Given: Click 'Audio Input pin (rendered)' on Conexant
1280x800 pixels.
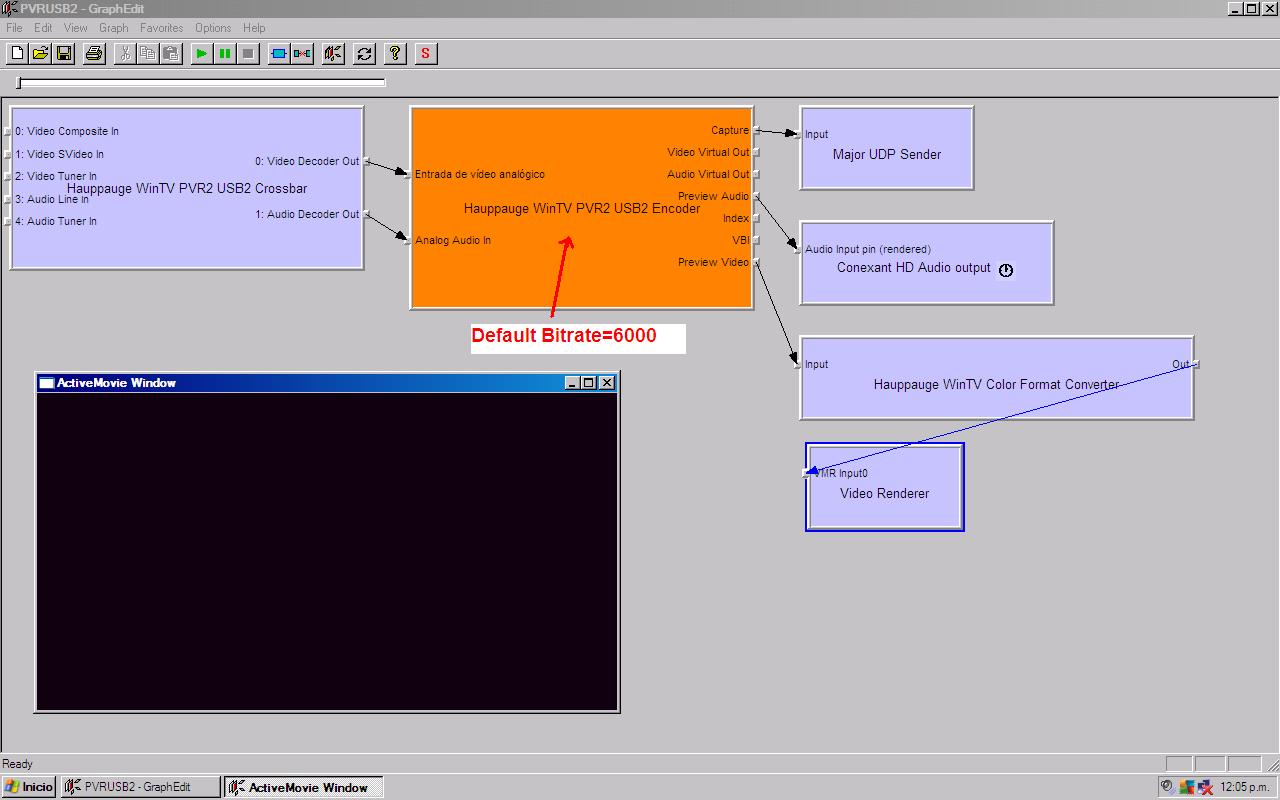Looking at the screenshot, I should pos(797,249).
